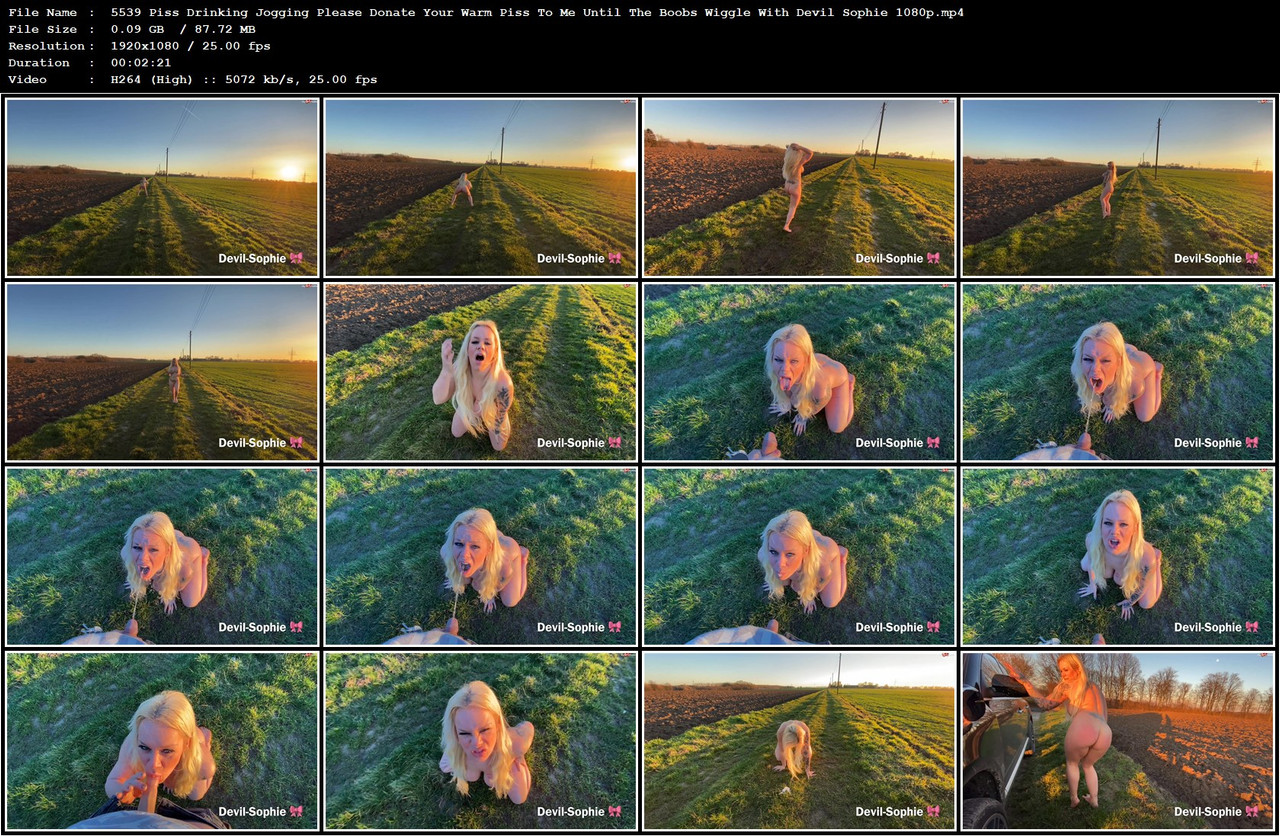Open the thumbnail showing a parked car
Viewport: 1280px width, 836px height.
1118,741
